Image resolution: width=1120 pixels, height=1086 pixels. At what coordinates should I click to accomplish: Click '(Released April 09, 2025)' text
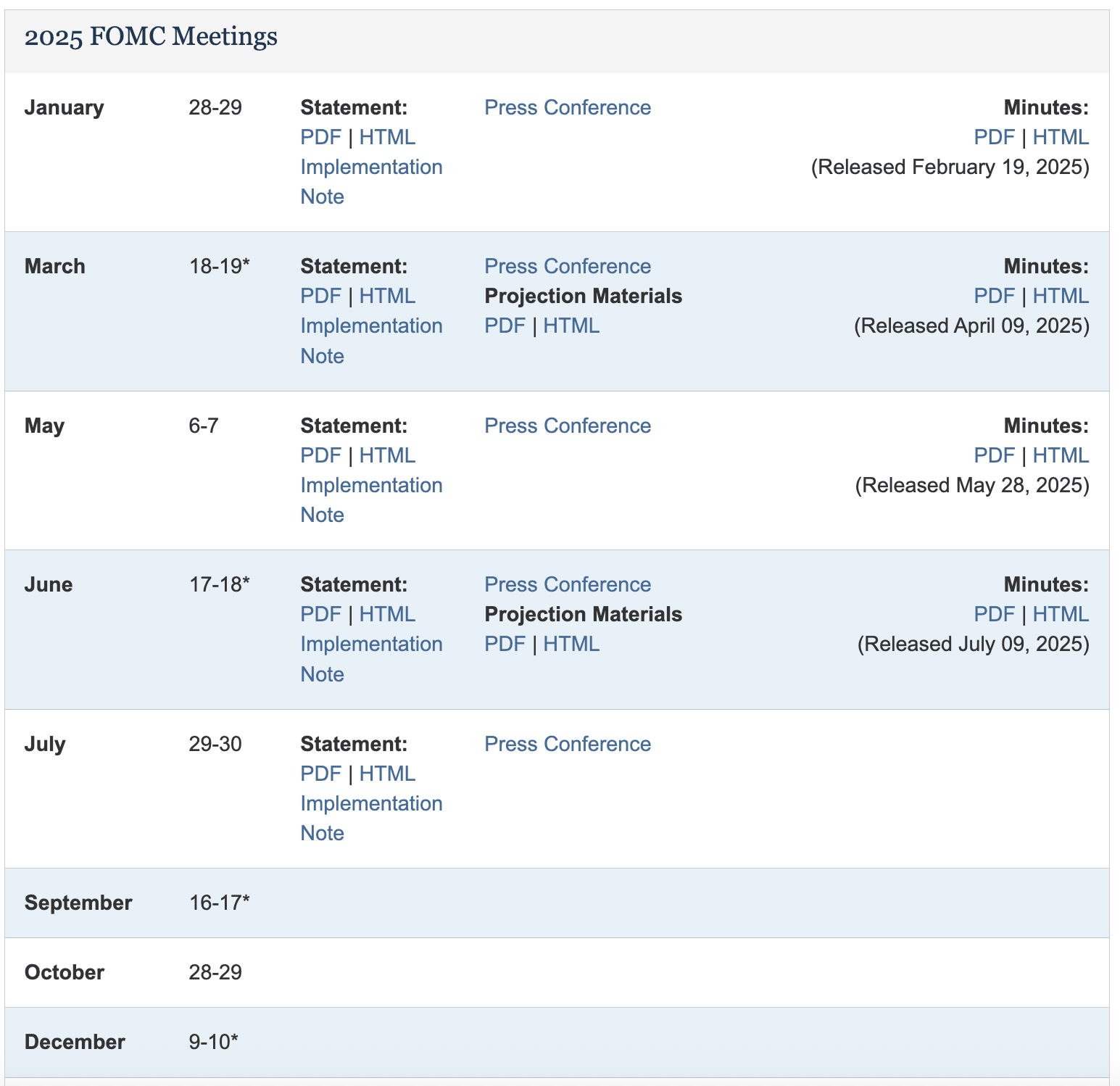pos(971,326)
